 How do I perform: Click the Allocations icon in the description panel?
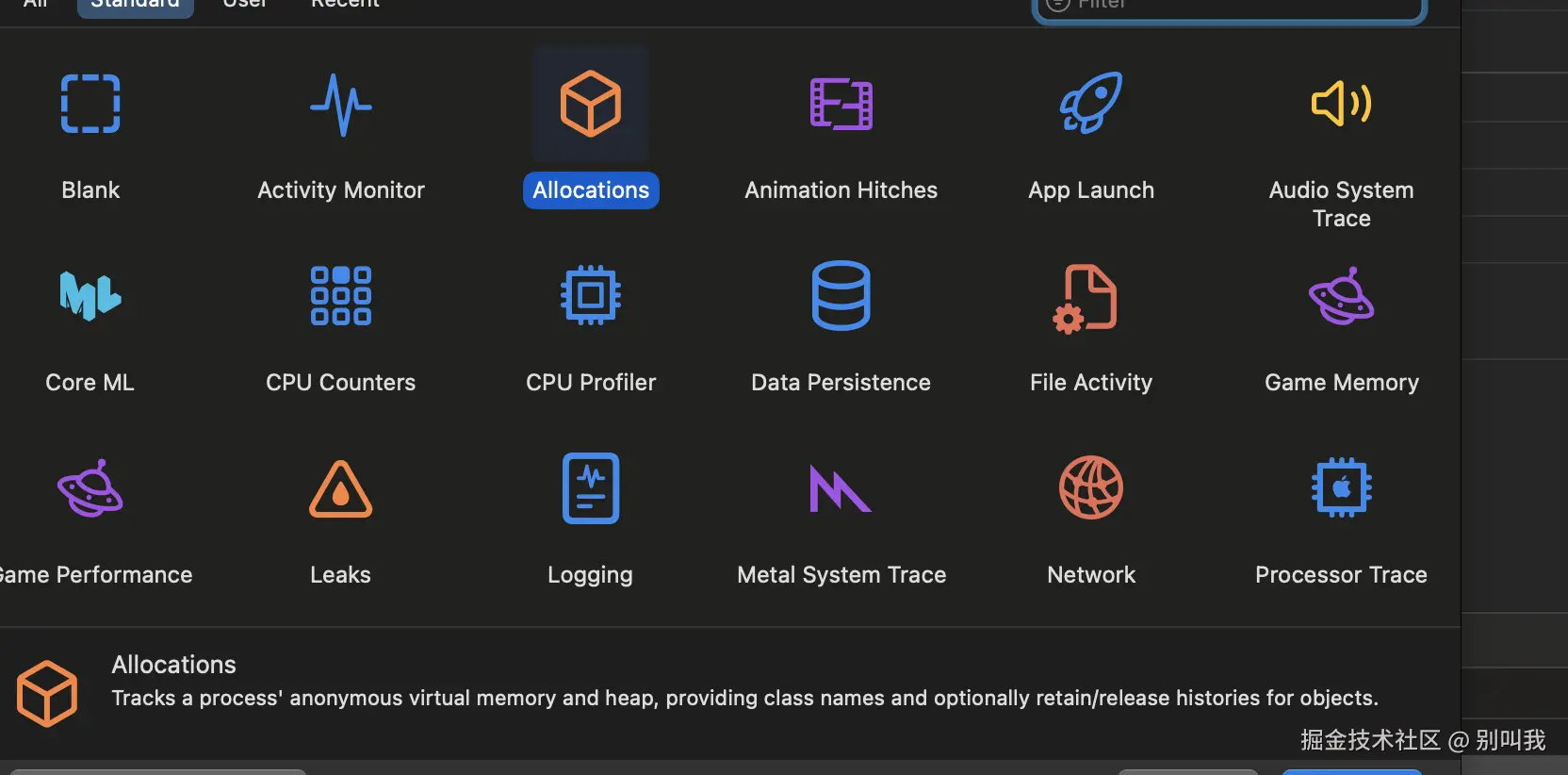[47, 694]
